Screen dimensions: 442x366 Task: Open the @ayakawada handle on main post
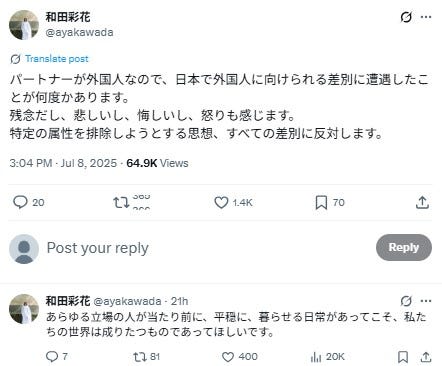(79, 32)
